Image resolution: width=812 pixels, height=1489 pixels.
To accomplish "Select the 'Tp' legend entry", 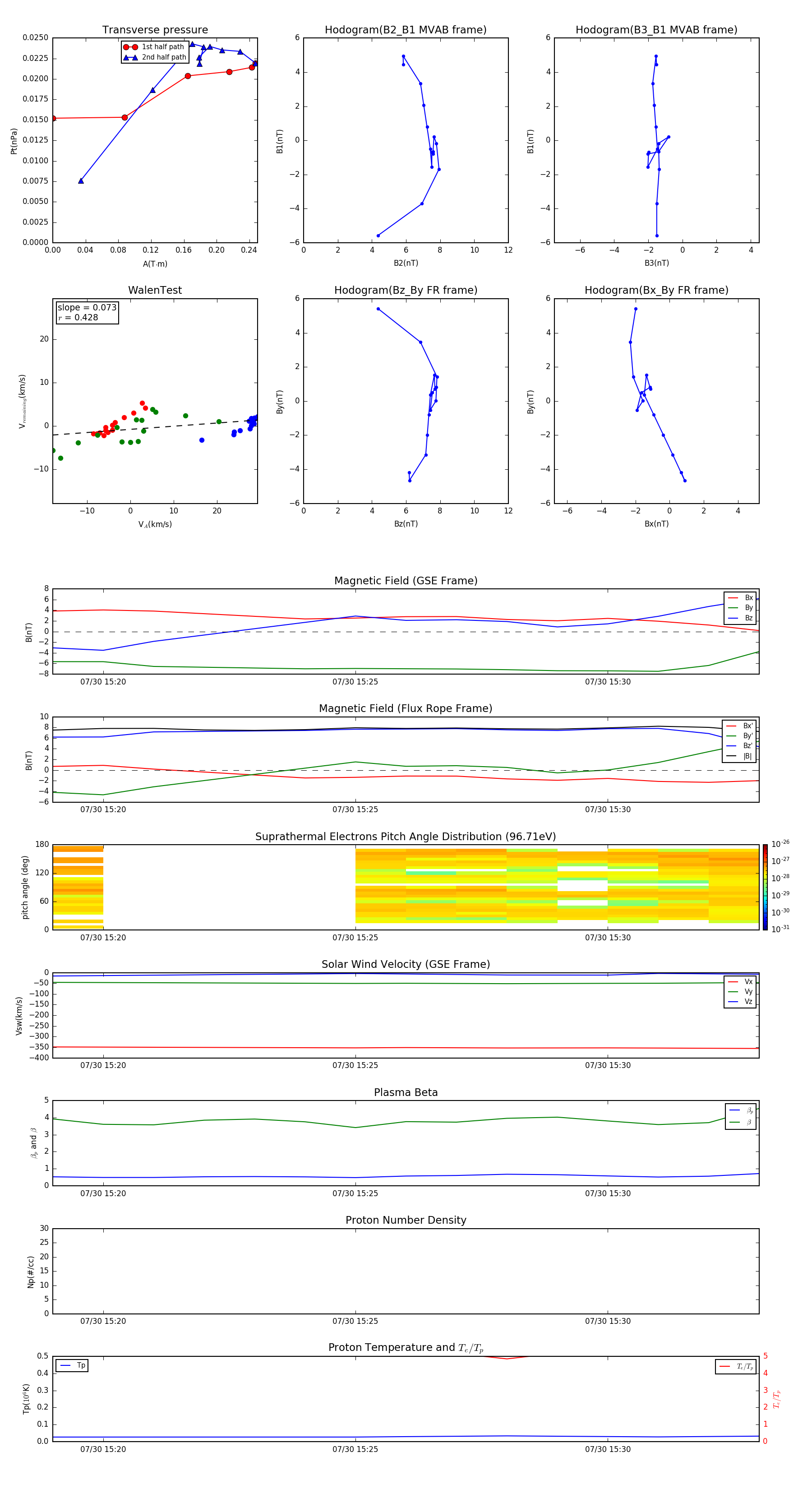I will click(x=72, y=1365).
